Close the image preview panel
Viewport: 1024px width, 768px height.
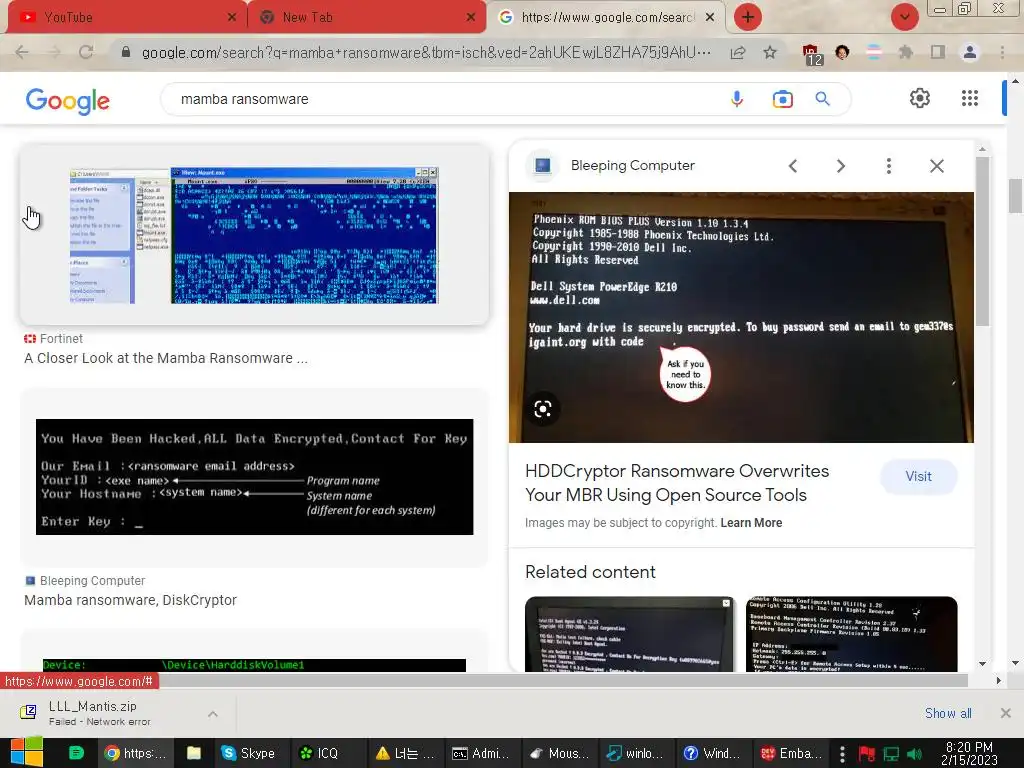936,166
